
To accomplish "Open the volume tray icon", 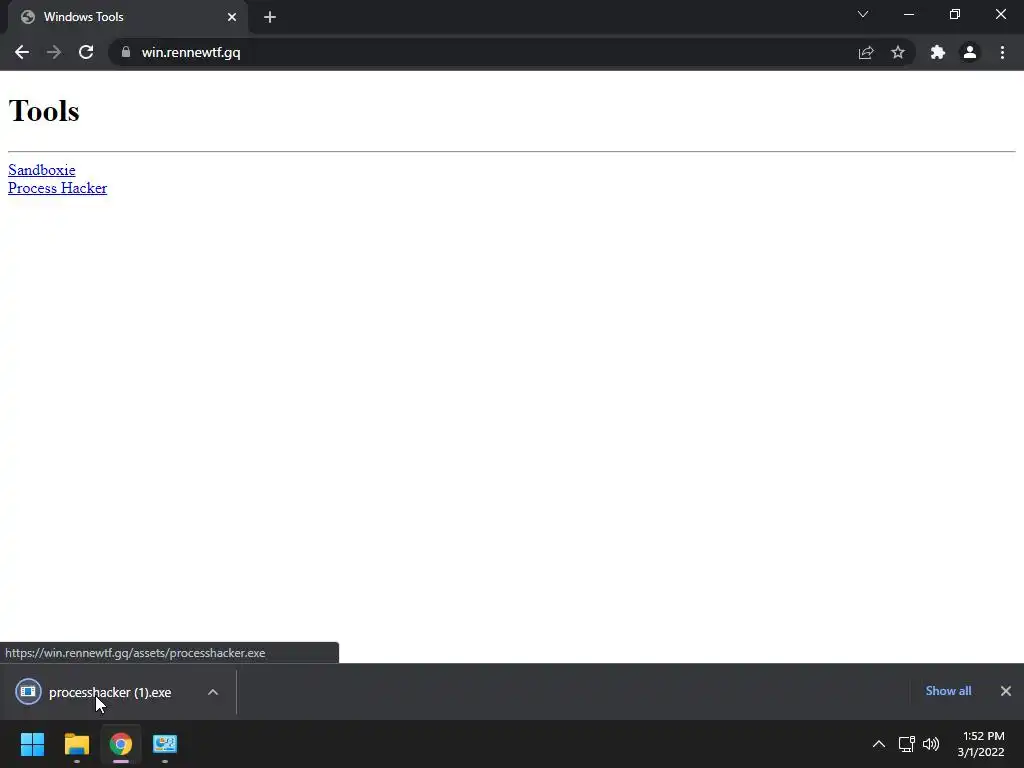I will (x=931, y=744).
